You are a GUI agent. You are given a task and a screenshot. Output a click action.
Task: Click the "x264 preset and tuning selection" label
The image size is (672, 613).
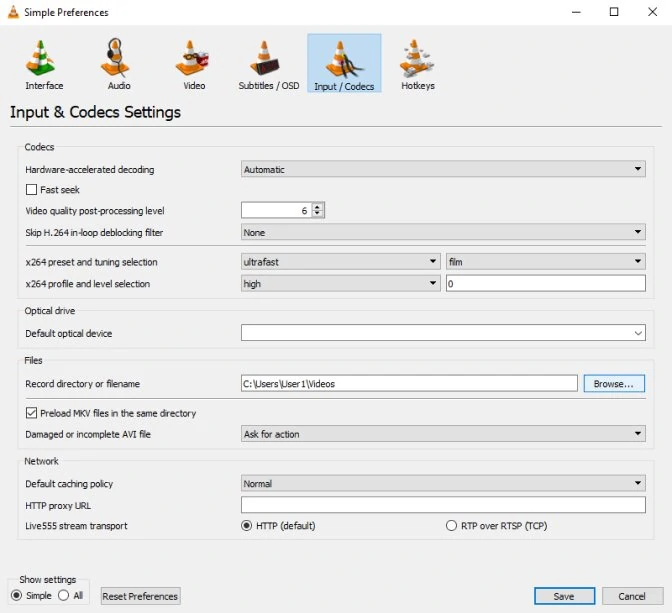pos(91,262)
